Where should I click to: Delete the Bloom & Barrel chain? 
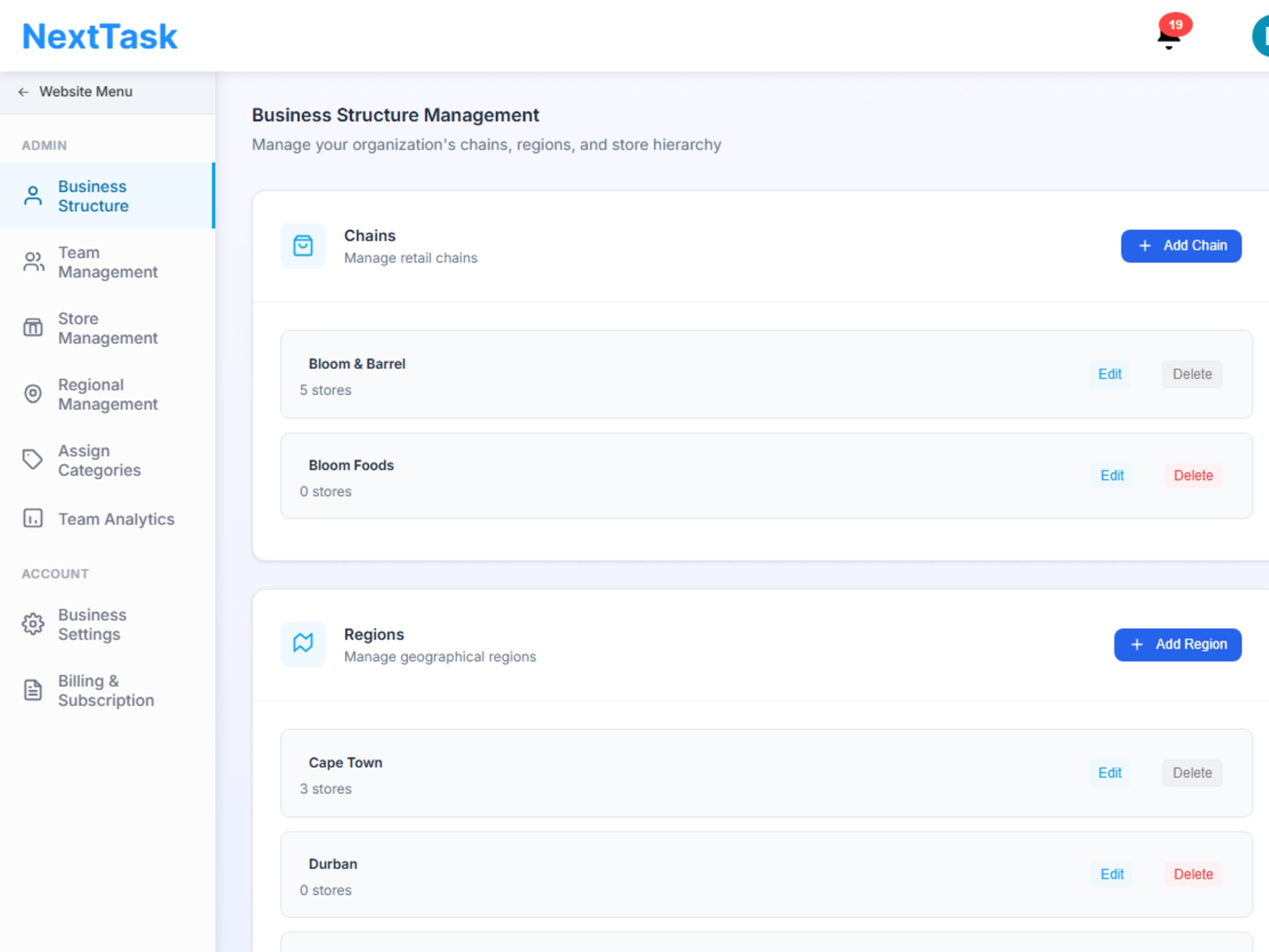click(1192, 374)
